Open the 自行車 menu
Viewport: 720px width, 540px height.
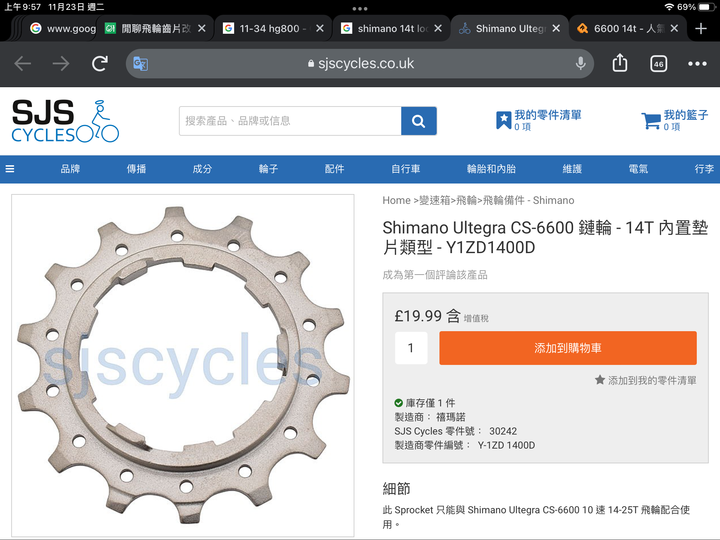tap(405, 169)
